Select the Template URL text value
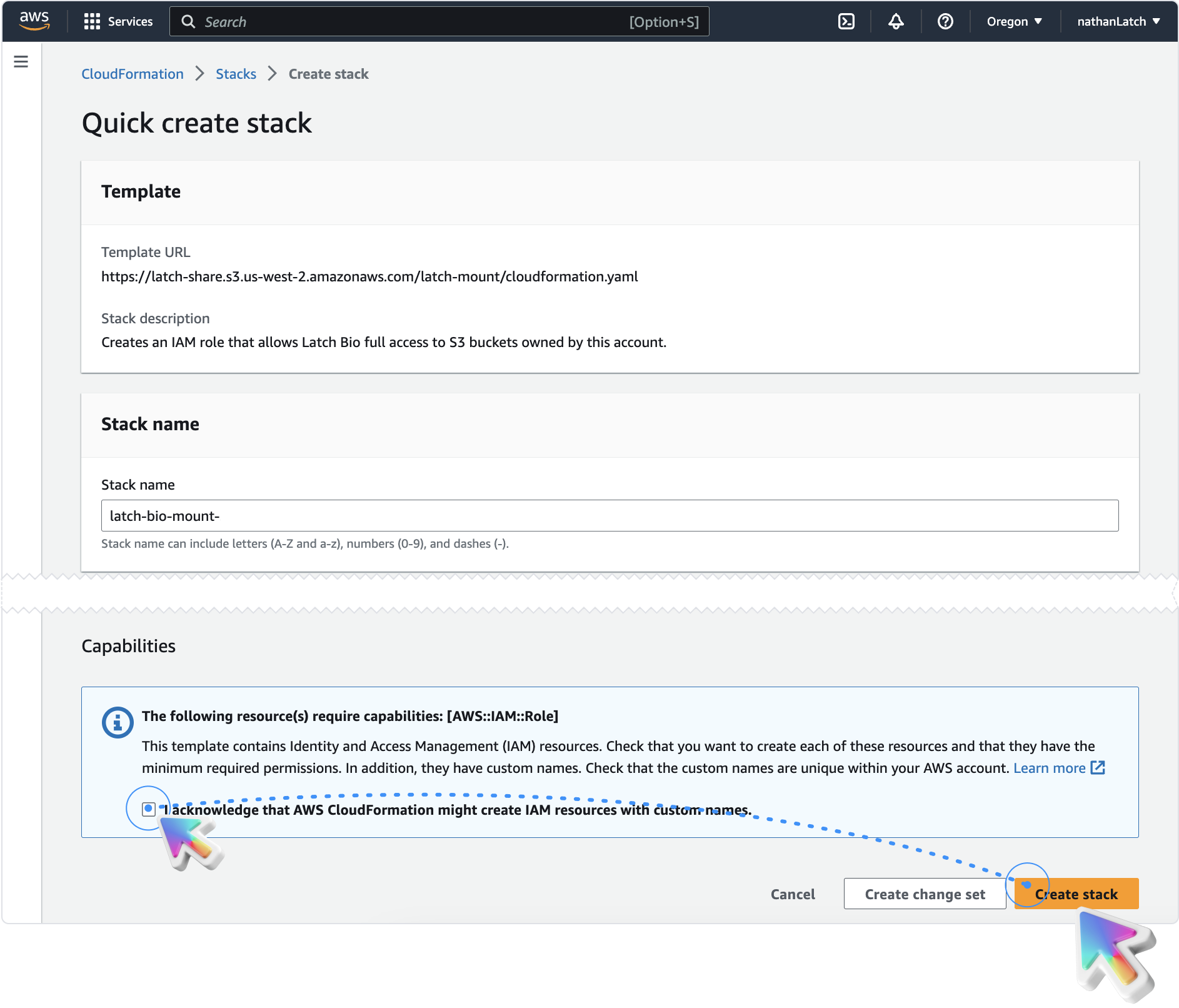The width and height of the screenshot is (1179, 1008). 369,276
